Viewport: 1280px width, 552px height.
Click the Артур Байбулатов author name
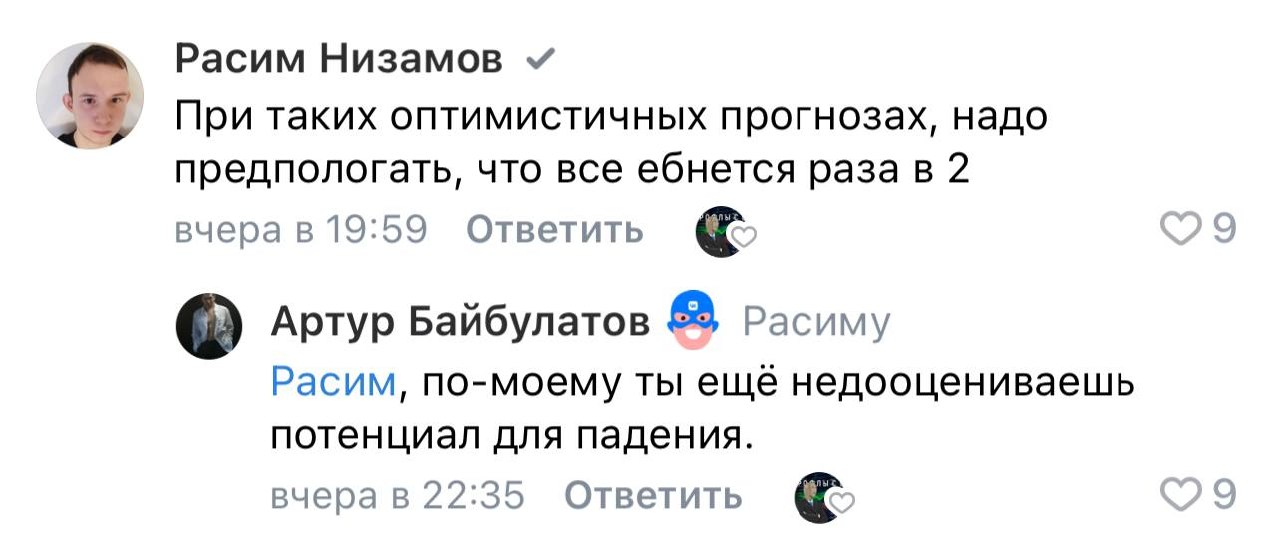[x=460, y=323]
